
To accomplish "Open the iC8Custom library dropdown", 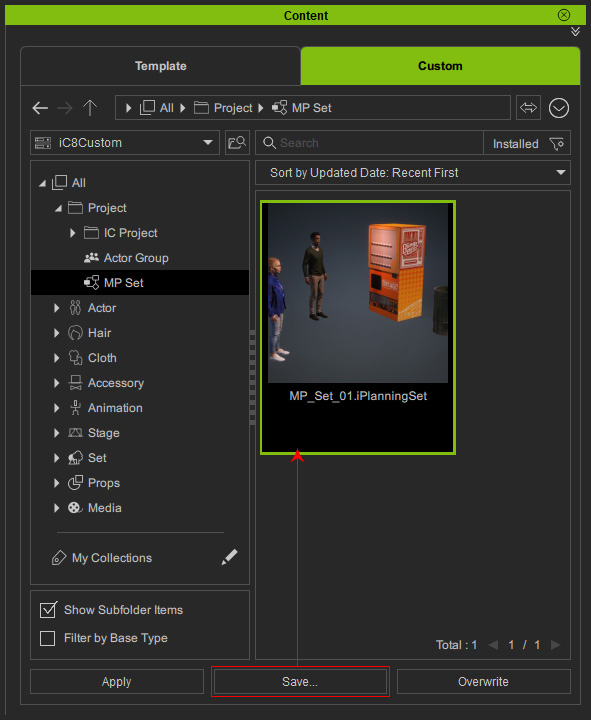I will tap(125, 143).
